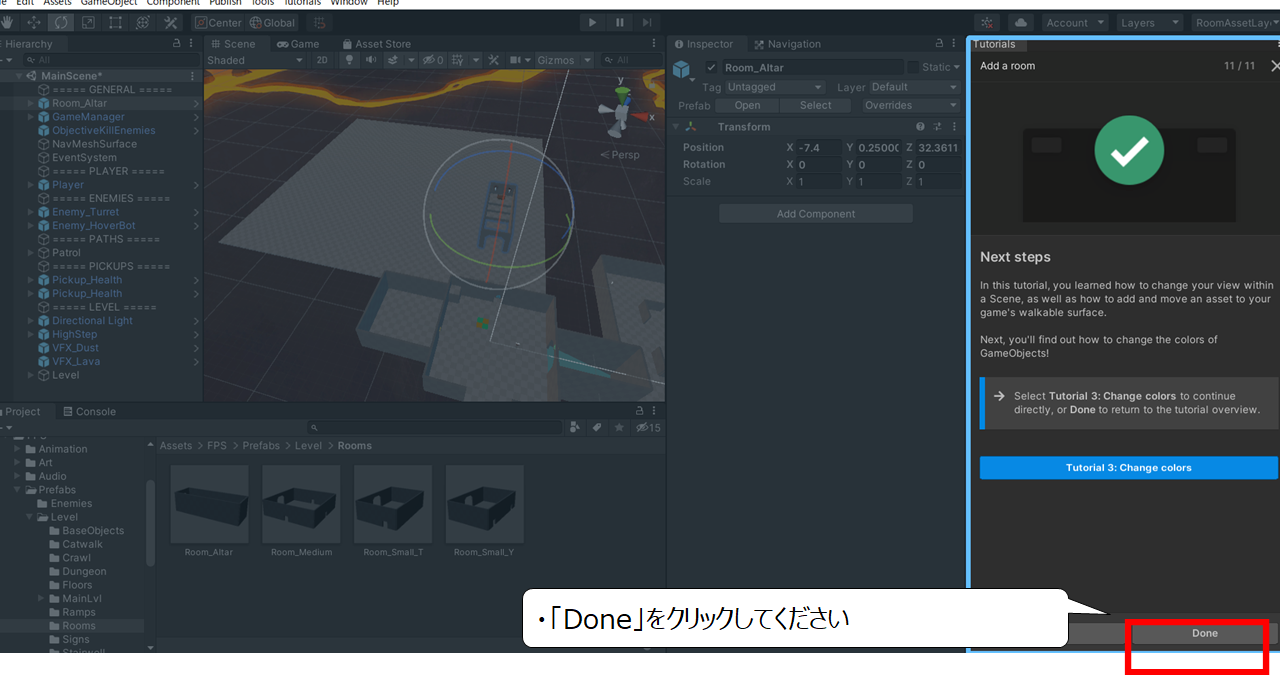This screenshot has width=1280, height=675.
Task: Expand the MainLvl folder
Action: [x=42, y=598]
